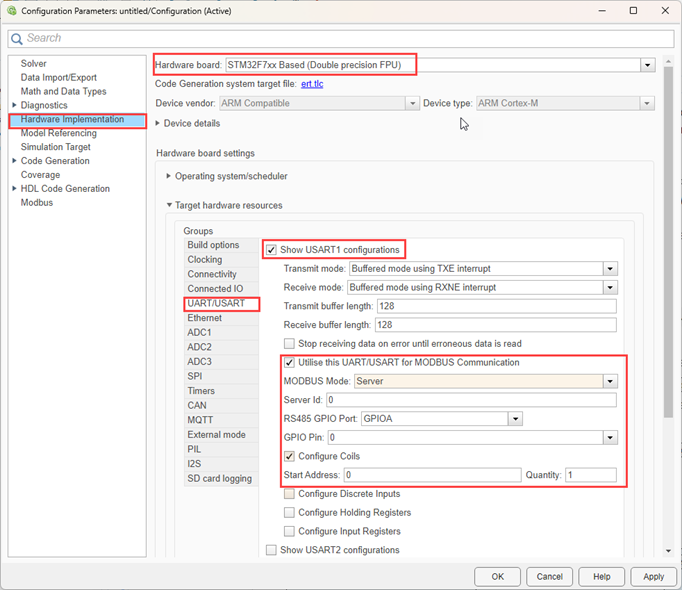Expand Code Generation tree node
Image resolution: width=682 pixels, height=590 pixels.
pyautogui.click(x=13, y=161)
